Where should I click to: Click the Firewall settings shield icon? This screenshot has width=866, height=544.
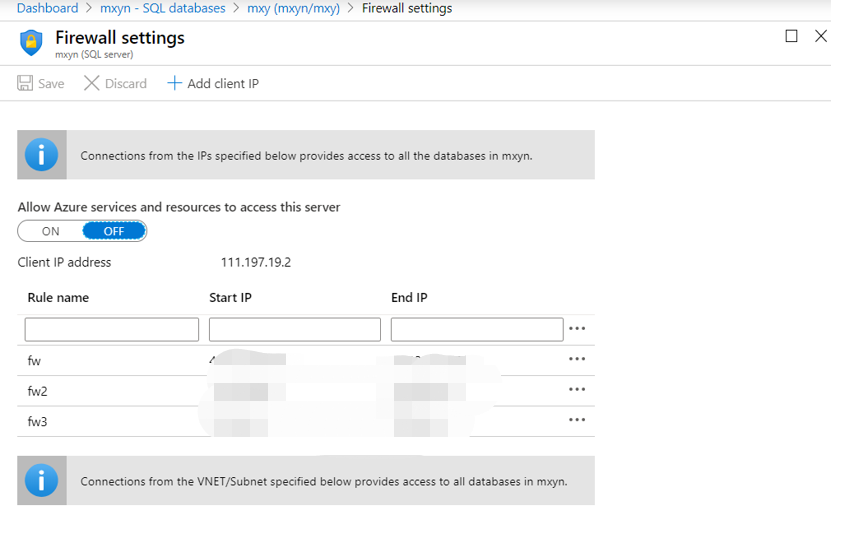click(x=31, y=43)
